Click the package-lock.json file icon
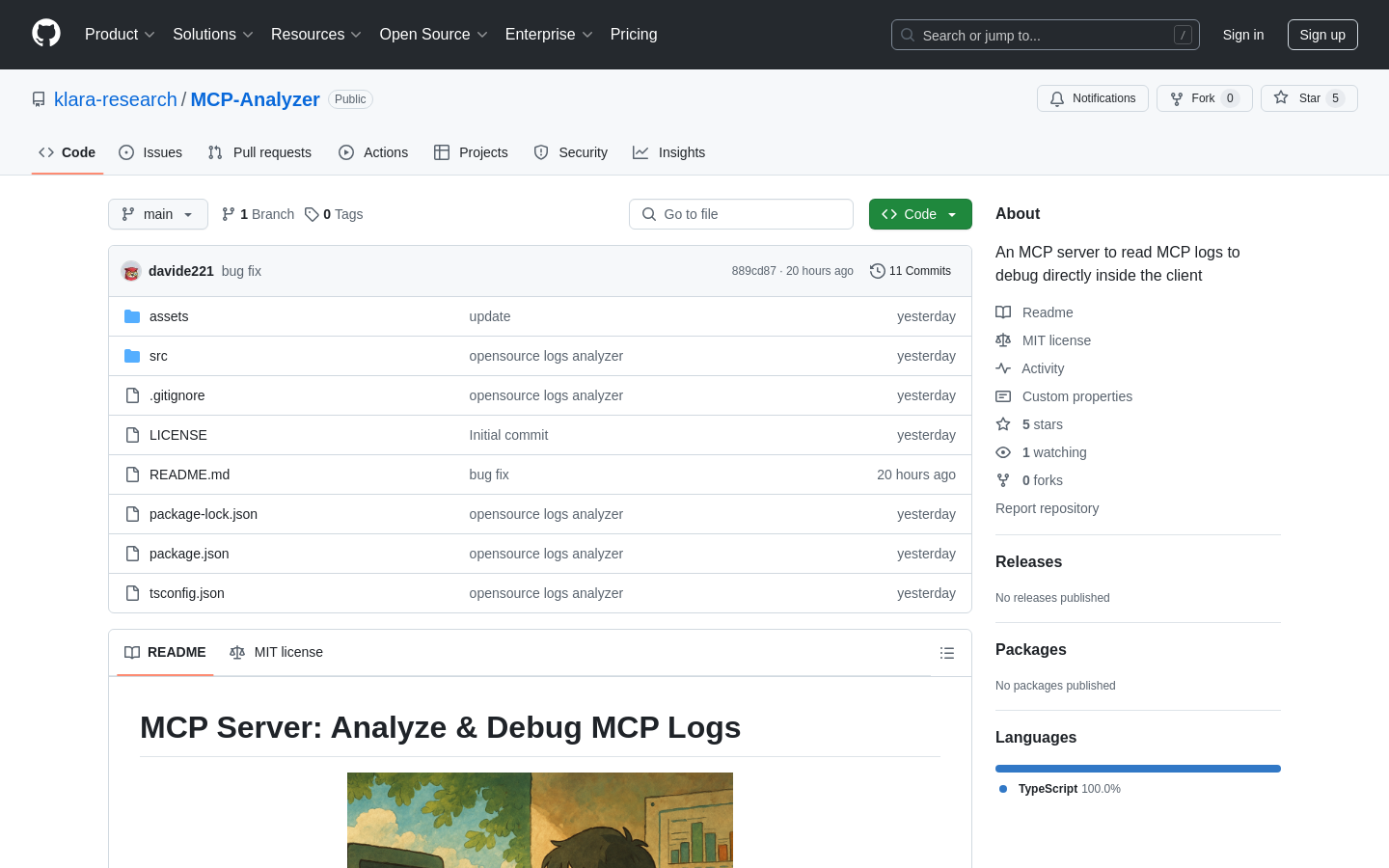The height and width of the screenshot is (868, 1389). (132, 514)
